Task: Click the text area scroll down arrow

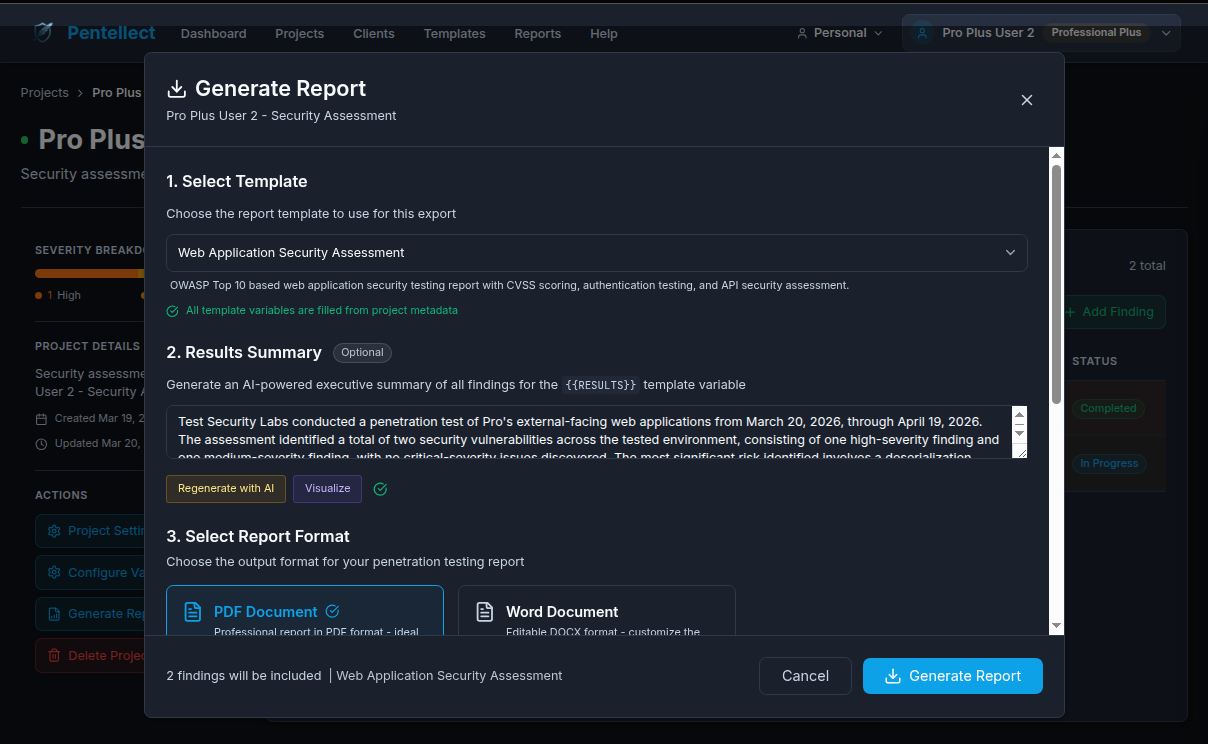Action: tap(1019, 433)
